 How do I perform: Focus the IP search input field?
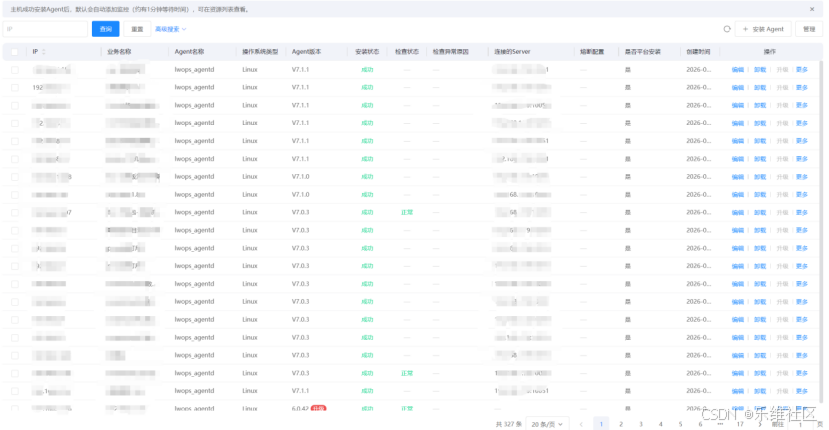point(45,29)
